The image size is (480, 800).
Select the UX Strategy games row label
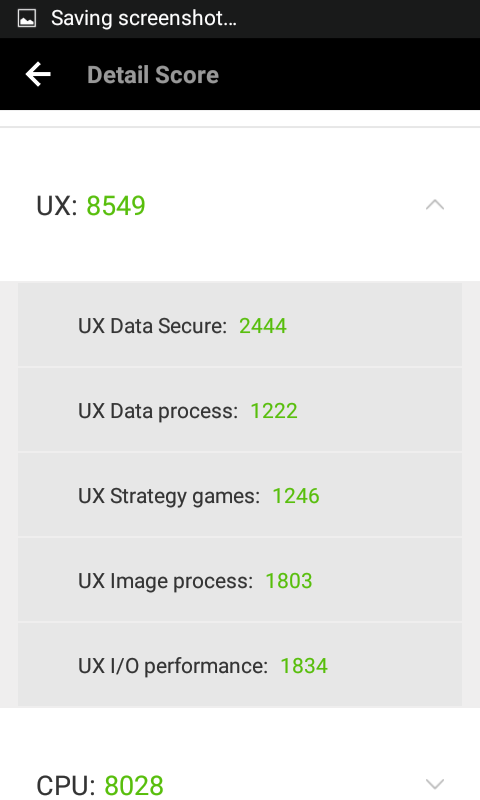[x=169, y=496]
